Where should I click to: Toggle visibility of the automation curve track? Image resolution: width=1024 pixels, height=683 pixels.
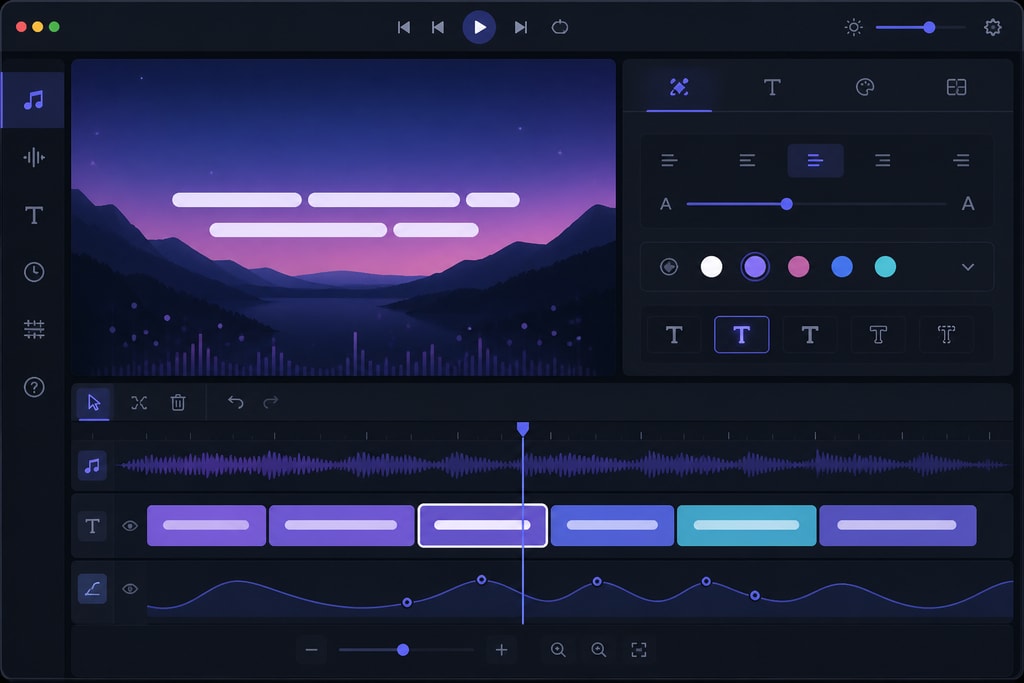click(x=130, y=589)
